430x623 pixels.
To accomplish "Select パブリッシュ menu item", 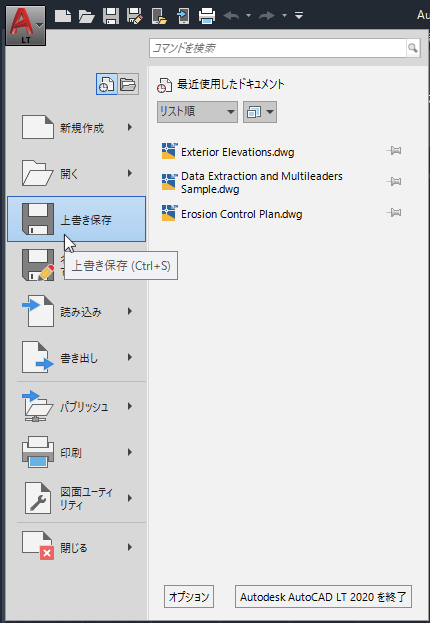I will [x=76, y=406].
